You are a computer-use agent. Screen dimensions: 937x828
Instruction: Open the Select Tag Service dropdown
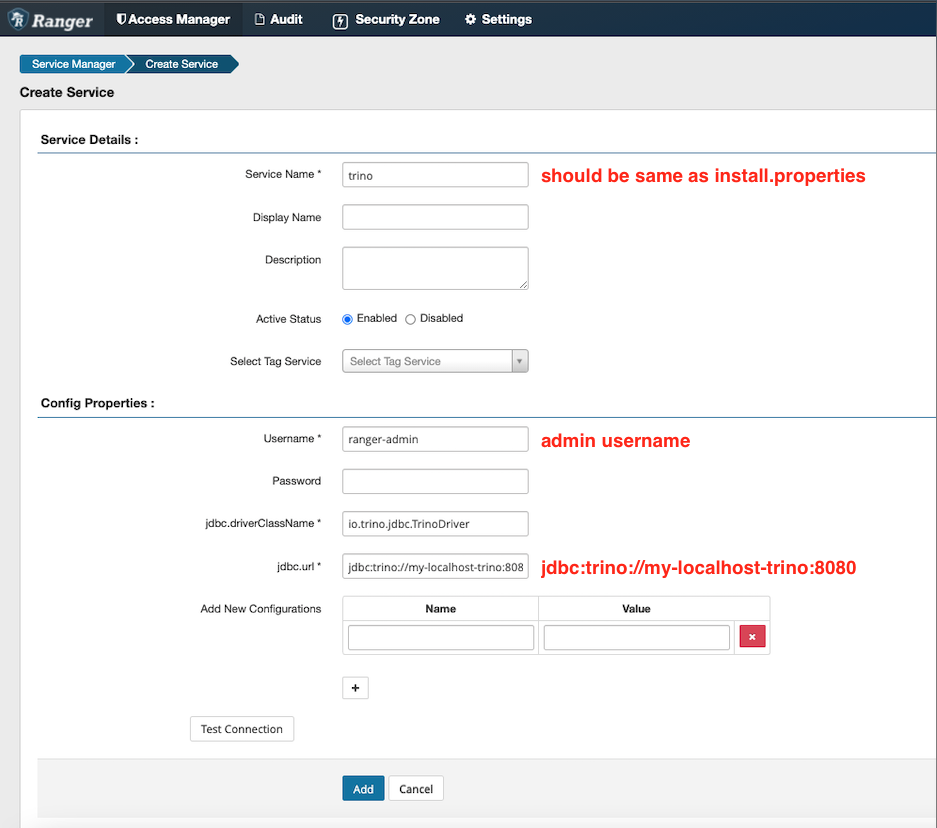pyautogui.click(x=435, y=361)
